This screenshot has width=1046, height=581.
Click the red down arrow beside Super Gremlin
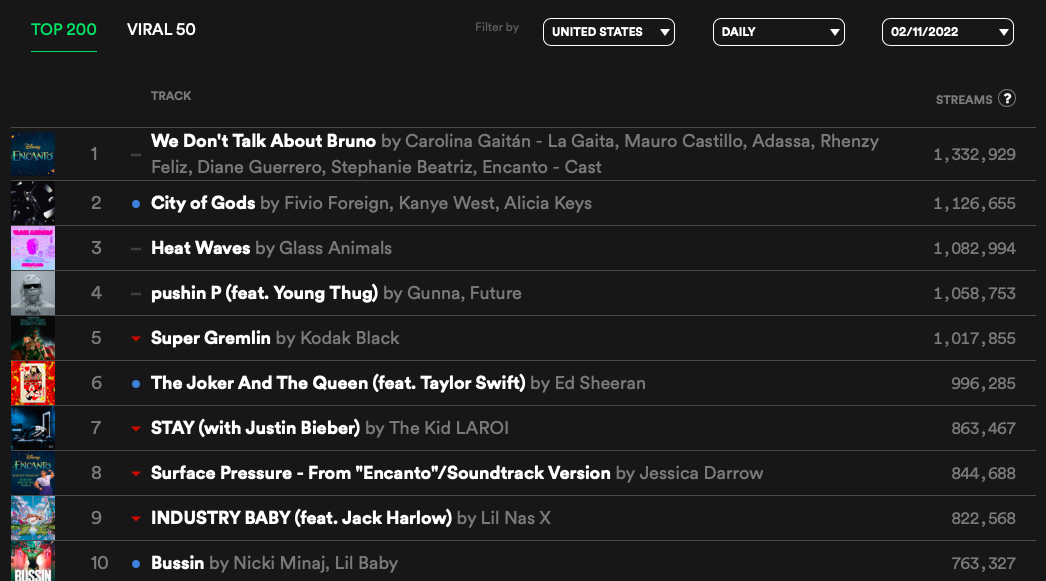pos(136,339)
